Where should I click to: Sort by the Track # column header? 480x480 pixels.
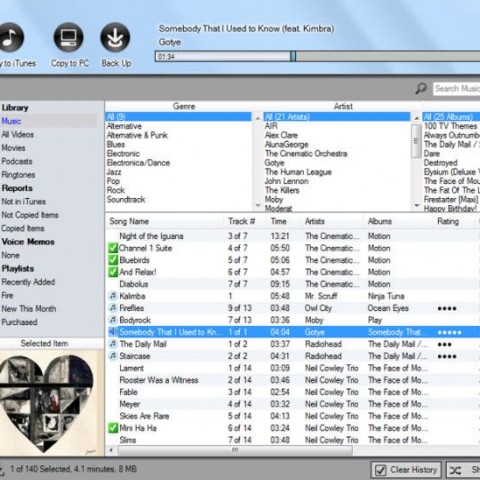click(x=245, y=221)
